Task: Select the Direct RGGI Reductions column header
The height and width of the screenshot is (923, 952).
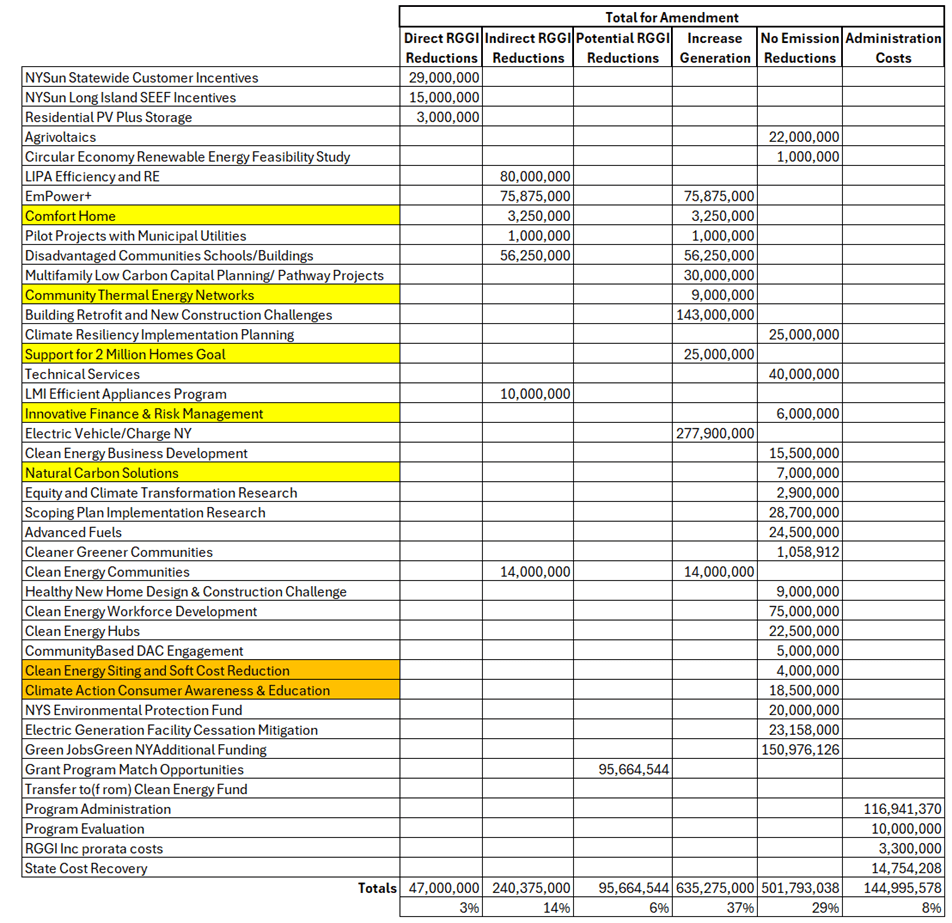Action: (441, 48)
